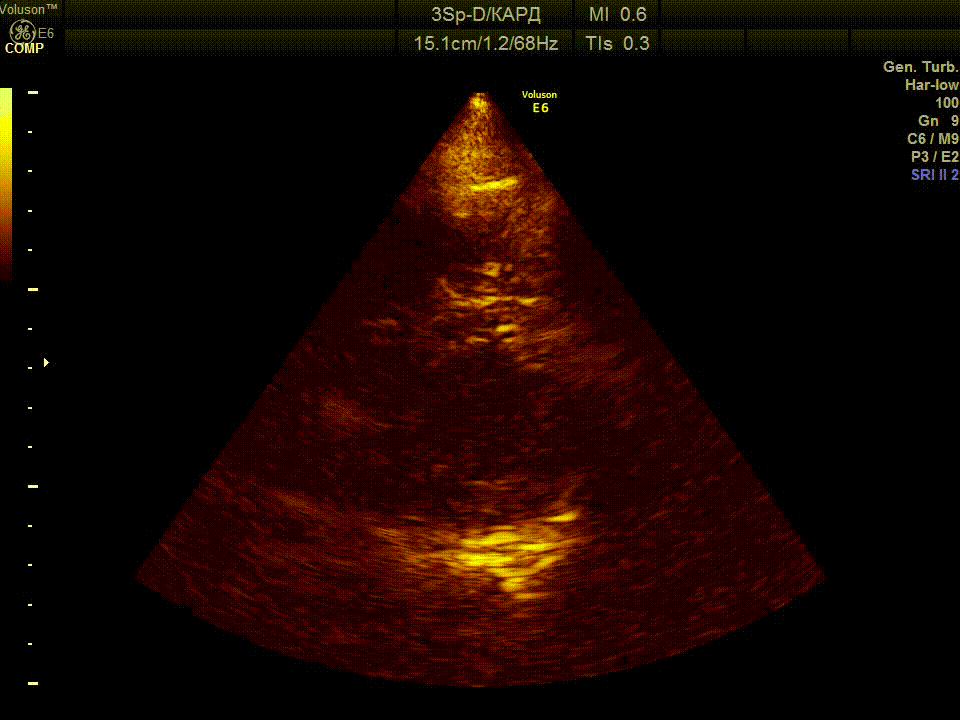Click the Gen. Turb. preset text
Viewport: 960px width, 720px height.
coord(920,67)
